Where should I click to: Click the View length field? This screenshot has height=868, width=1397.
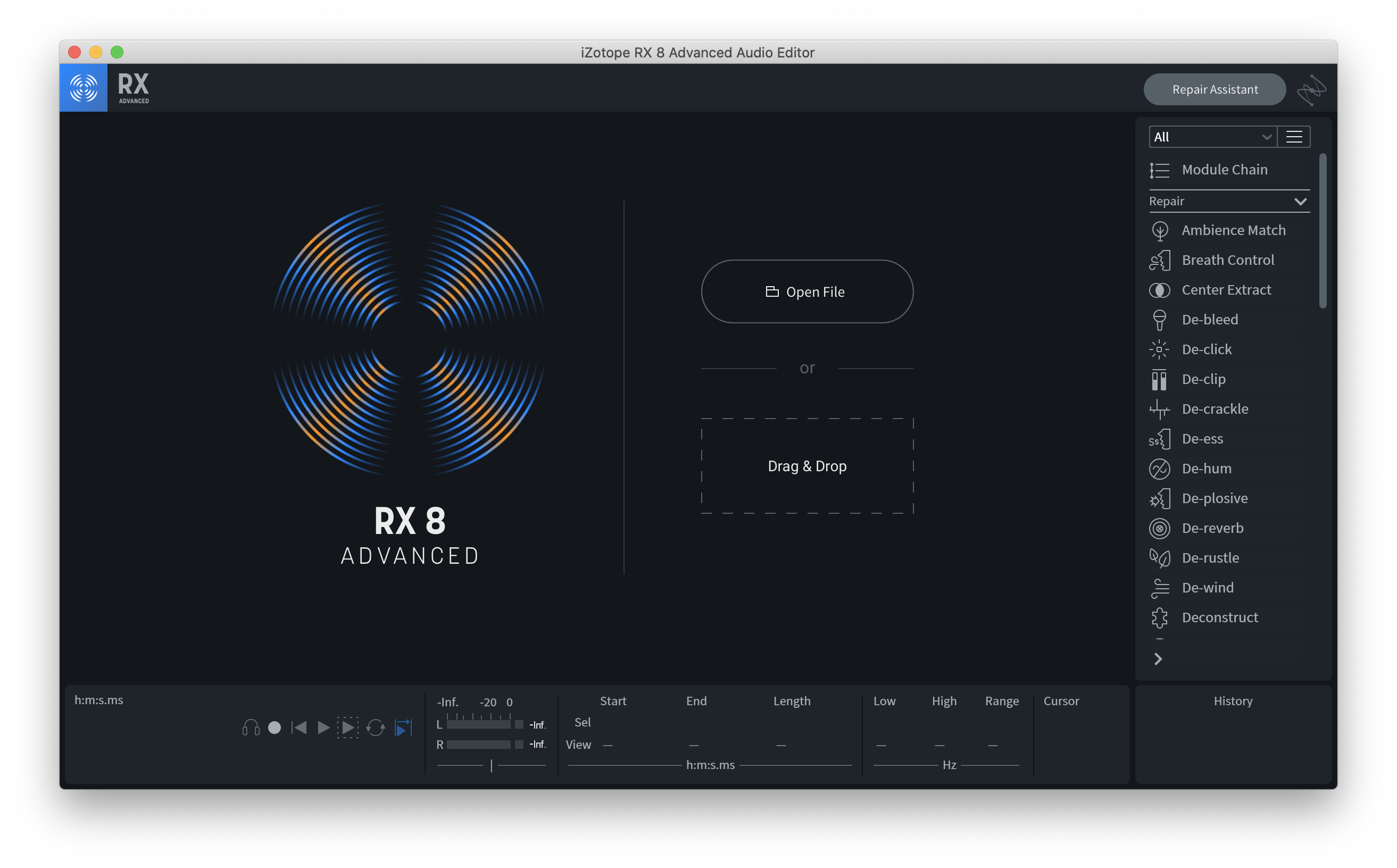(781, 746)
